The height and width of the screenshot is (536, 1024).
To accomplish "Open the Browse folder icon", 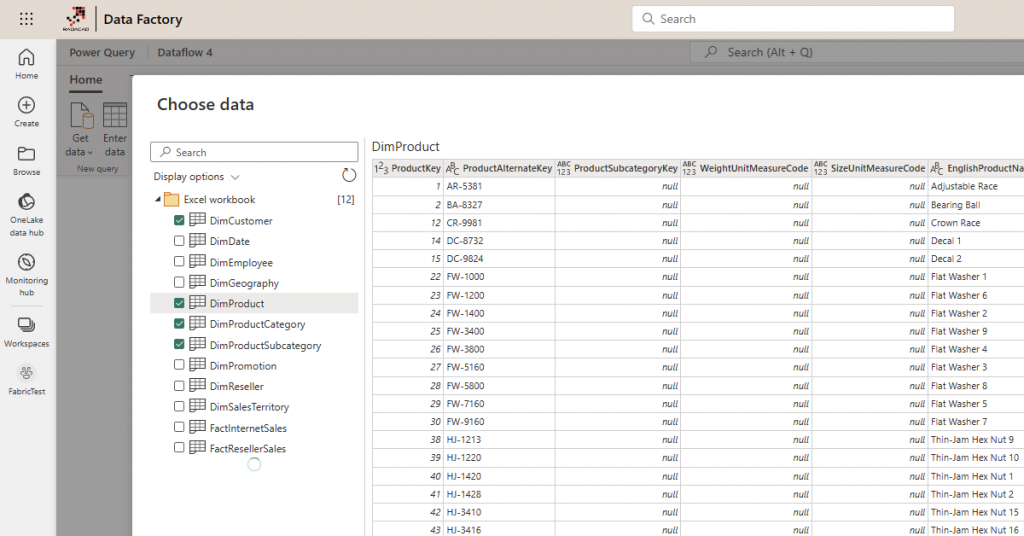I will (26, 159).
